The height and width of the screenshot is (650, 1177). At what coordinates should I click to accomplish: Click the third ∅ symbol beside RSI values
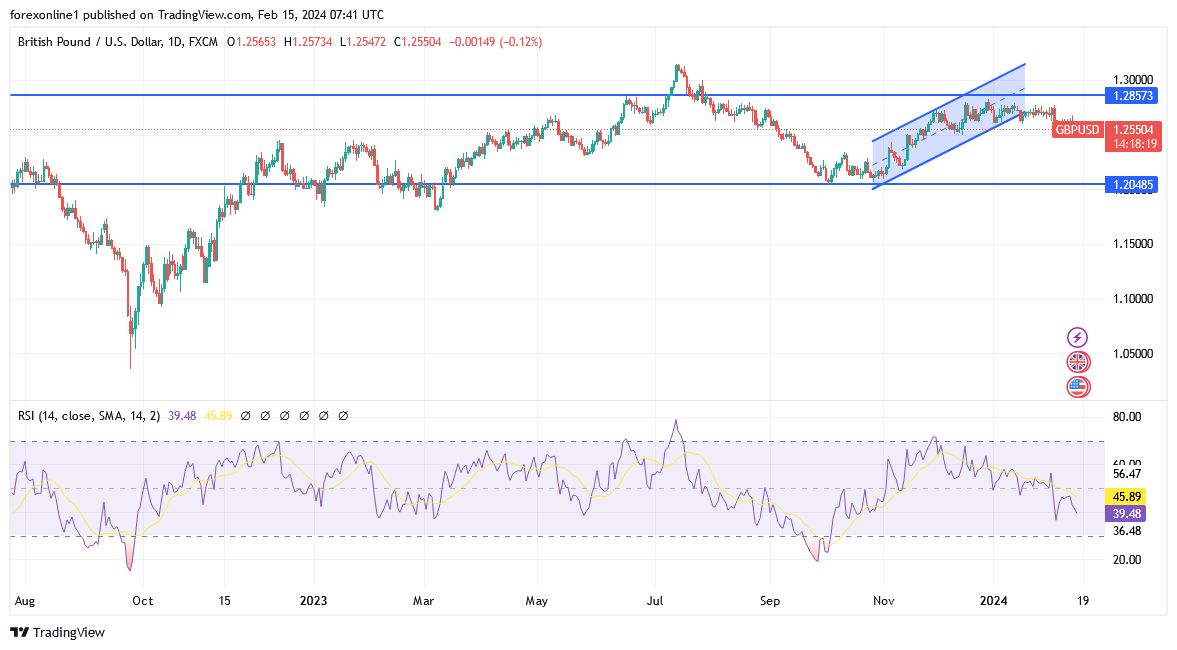285,414
